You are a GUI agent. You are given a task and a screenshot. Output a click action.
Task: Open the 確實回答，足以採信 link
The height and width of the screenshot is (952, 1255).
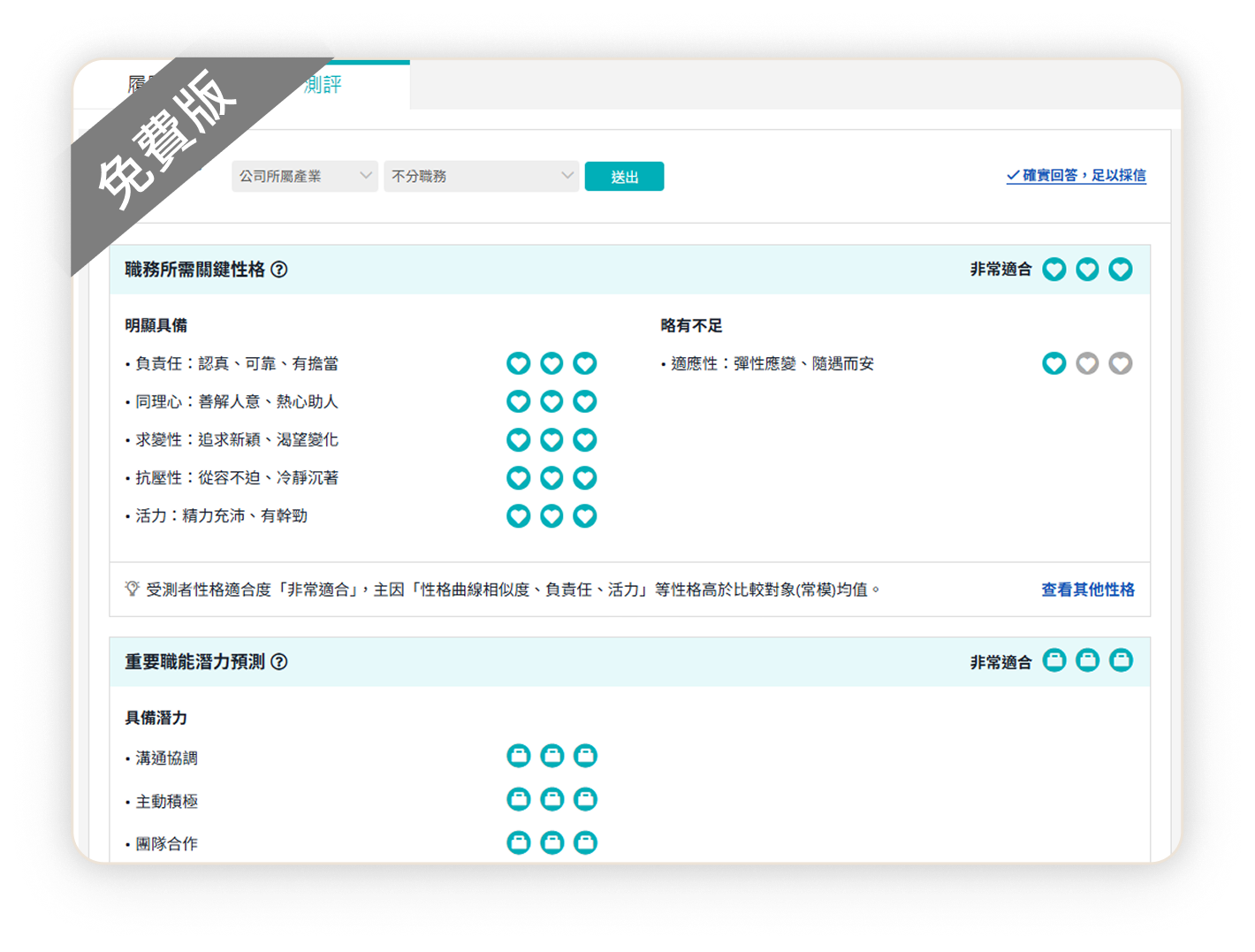click(1076, 175)
